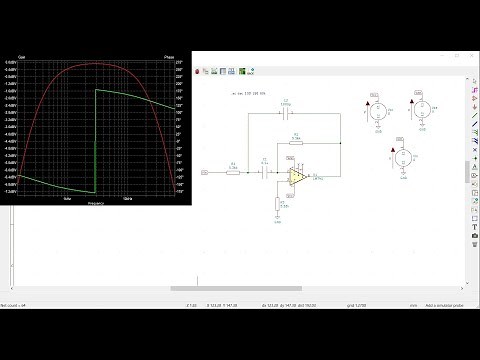The image size is (480, 360).
Task: Select the global label tool
Action: 475,175
